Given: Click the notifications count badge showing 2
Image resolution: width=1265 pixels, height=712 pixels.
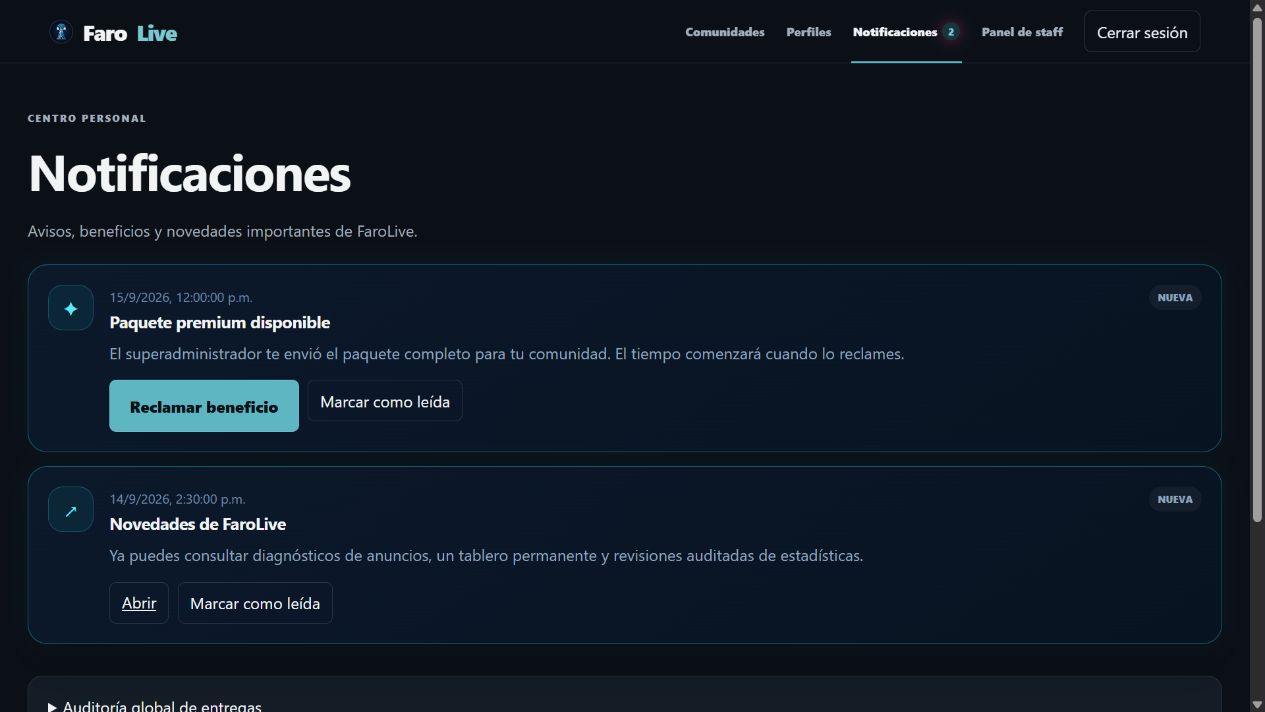Looking at the screenshot, I should pos(951,32).
